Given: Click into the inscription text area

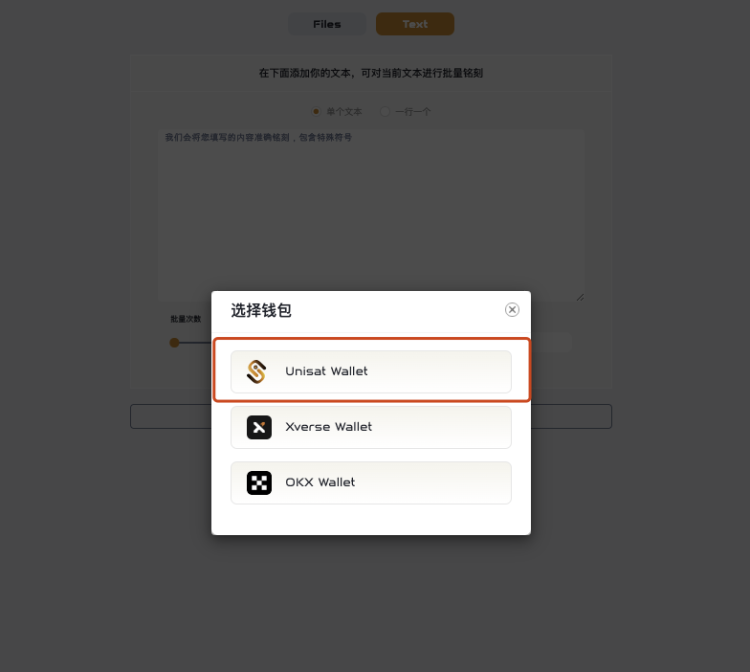Looking at the screenshot, I should [371, 215].
